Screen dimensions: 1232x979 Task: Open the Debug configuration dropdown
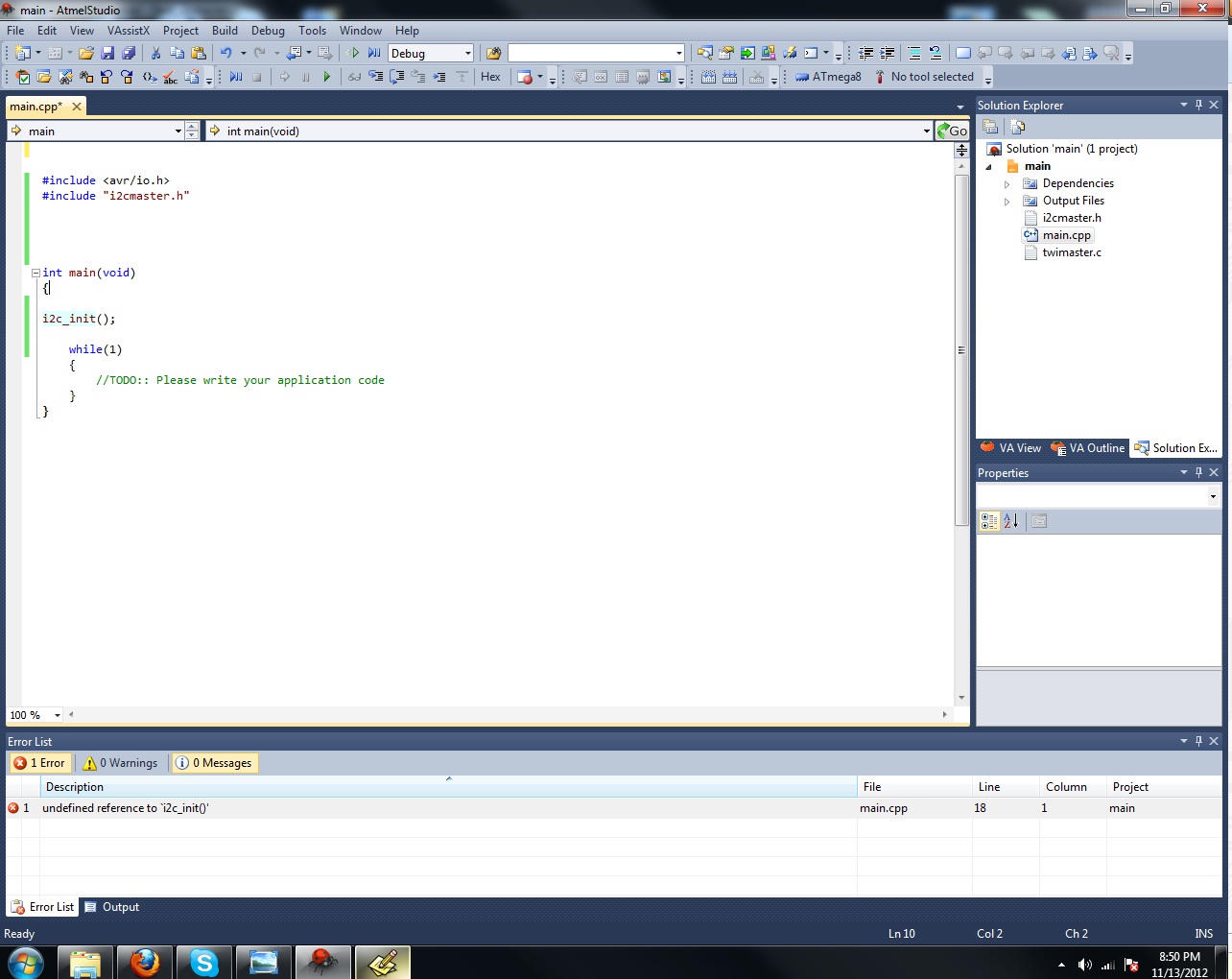point(467,54)
